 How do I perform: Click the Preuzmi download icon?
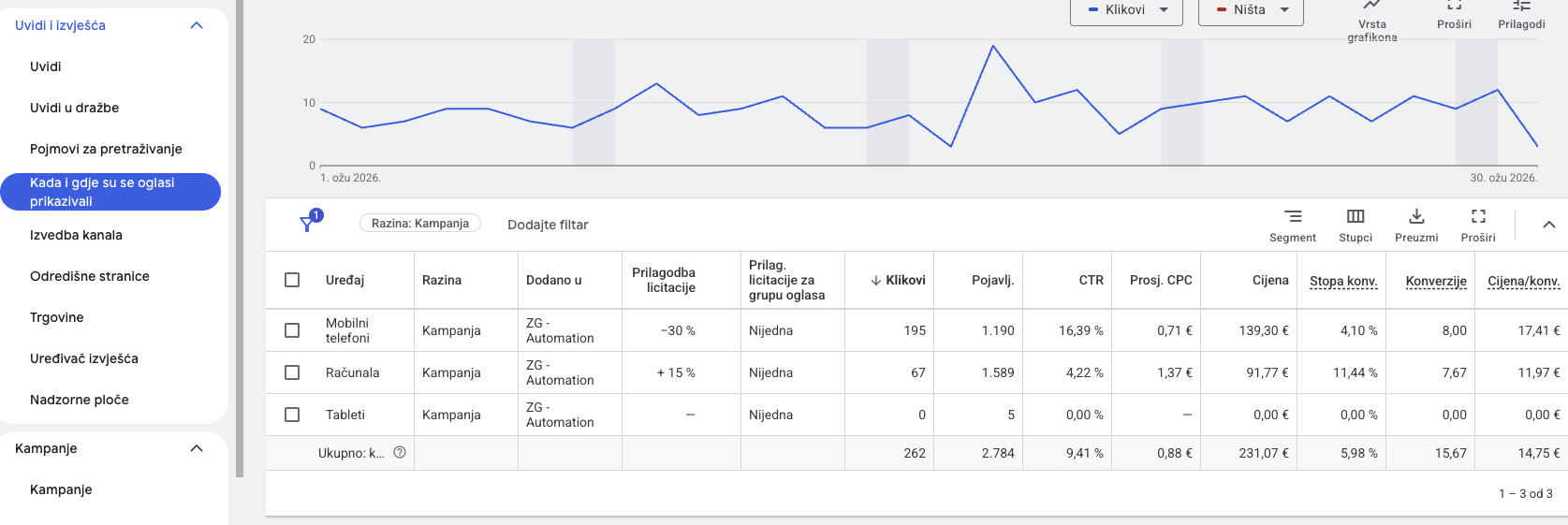pyautogui.click(x=1415, y=217)
